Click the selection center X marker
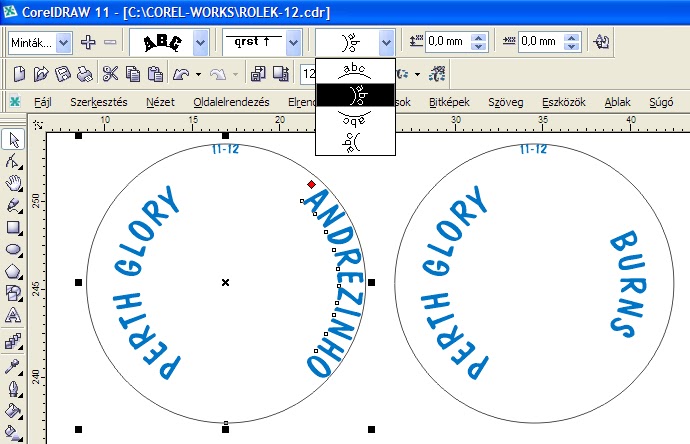690x444 pixels. (x=225, y=283)
